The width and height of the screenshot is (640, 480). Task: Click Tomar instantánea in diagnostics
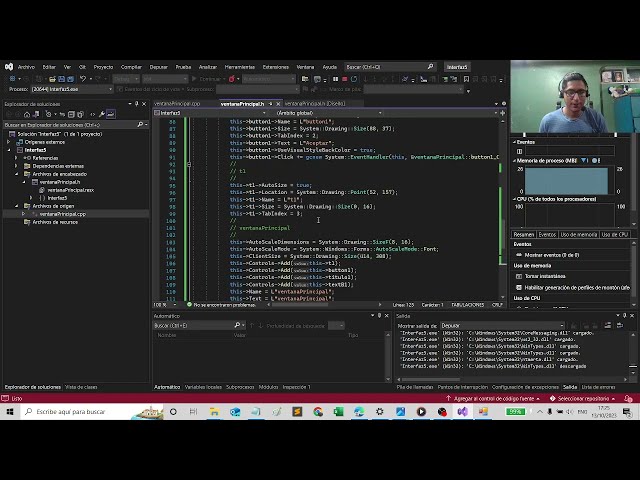coord(544,276)
